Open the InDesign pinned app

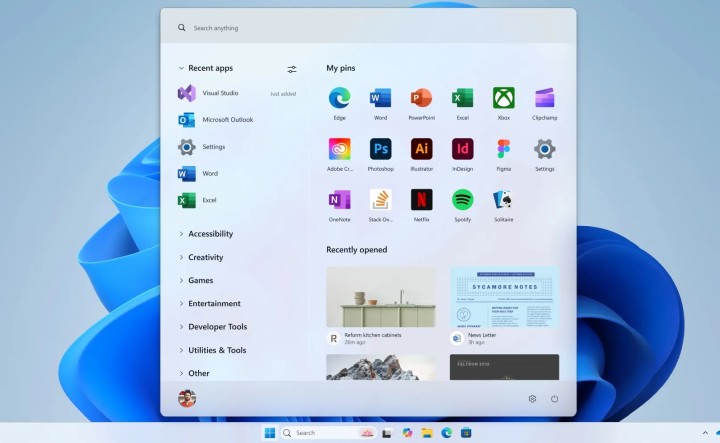[x=462, y=149]
